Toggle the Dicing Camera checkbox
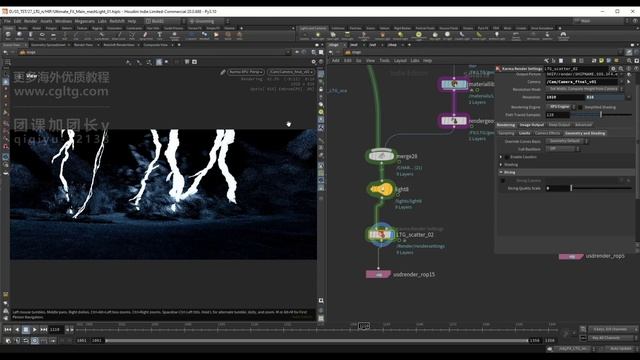 tap(503, 180)
